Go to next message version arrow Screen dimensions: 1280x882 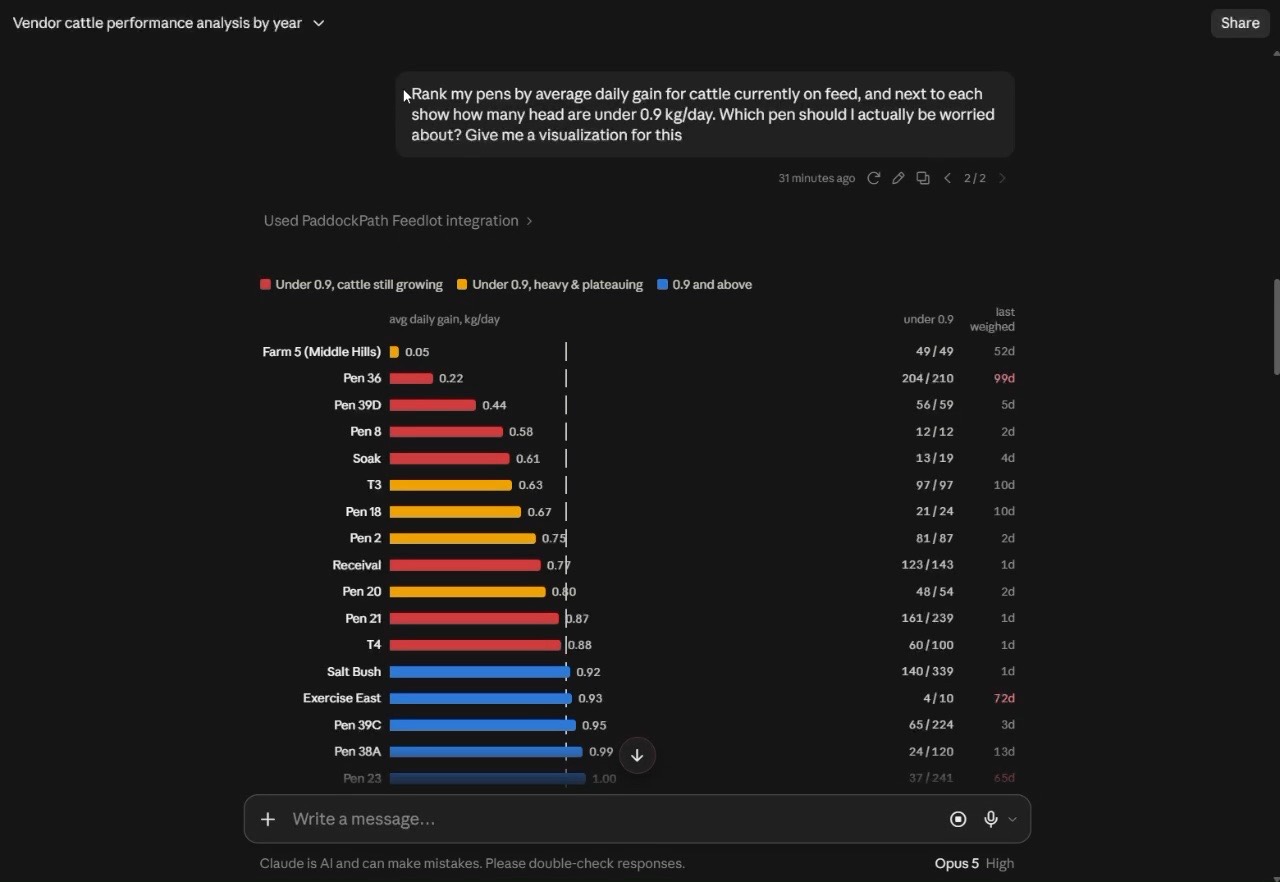click(1002, 178)
